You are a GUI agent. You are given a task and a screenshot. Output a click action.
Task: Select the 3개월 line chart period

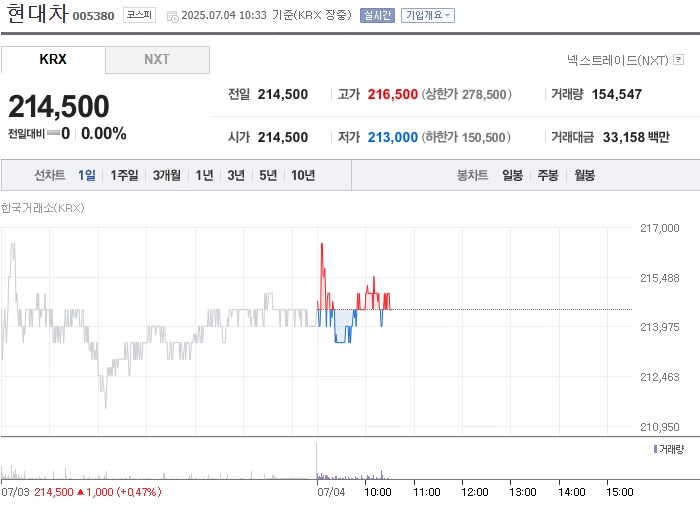coord(167,175)
